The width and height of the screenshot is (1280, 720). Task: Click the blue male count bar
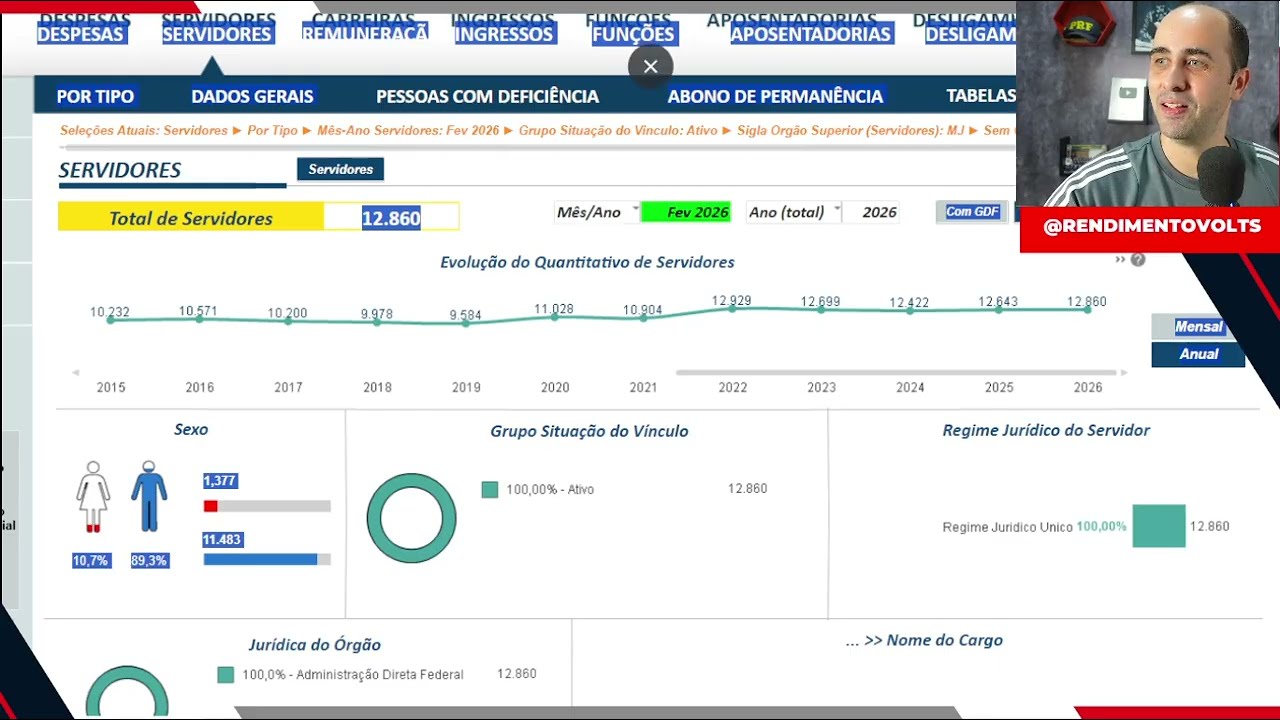(260, 560)
